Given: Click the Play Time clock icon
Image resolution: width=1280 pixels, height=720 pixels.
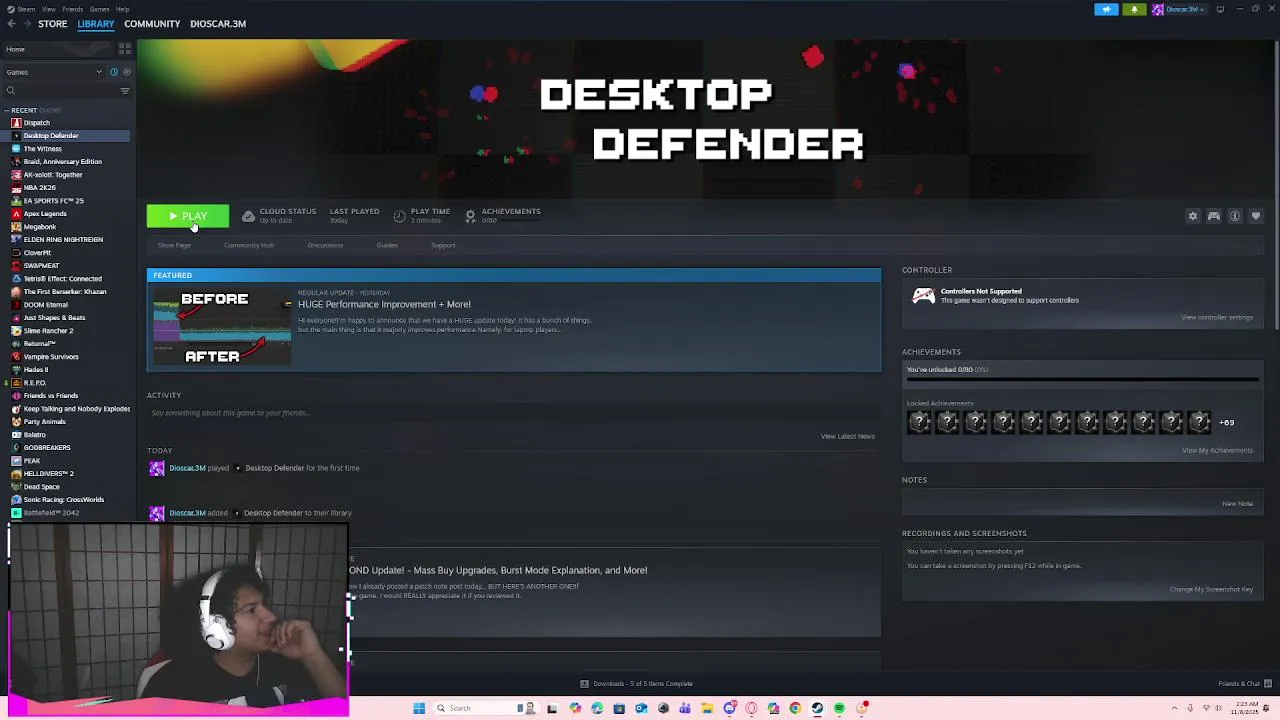Looking at the screenshot, I should [x=399, y=216].
